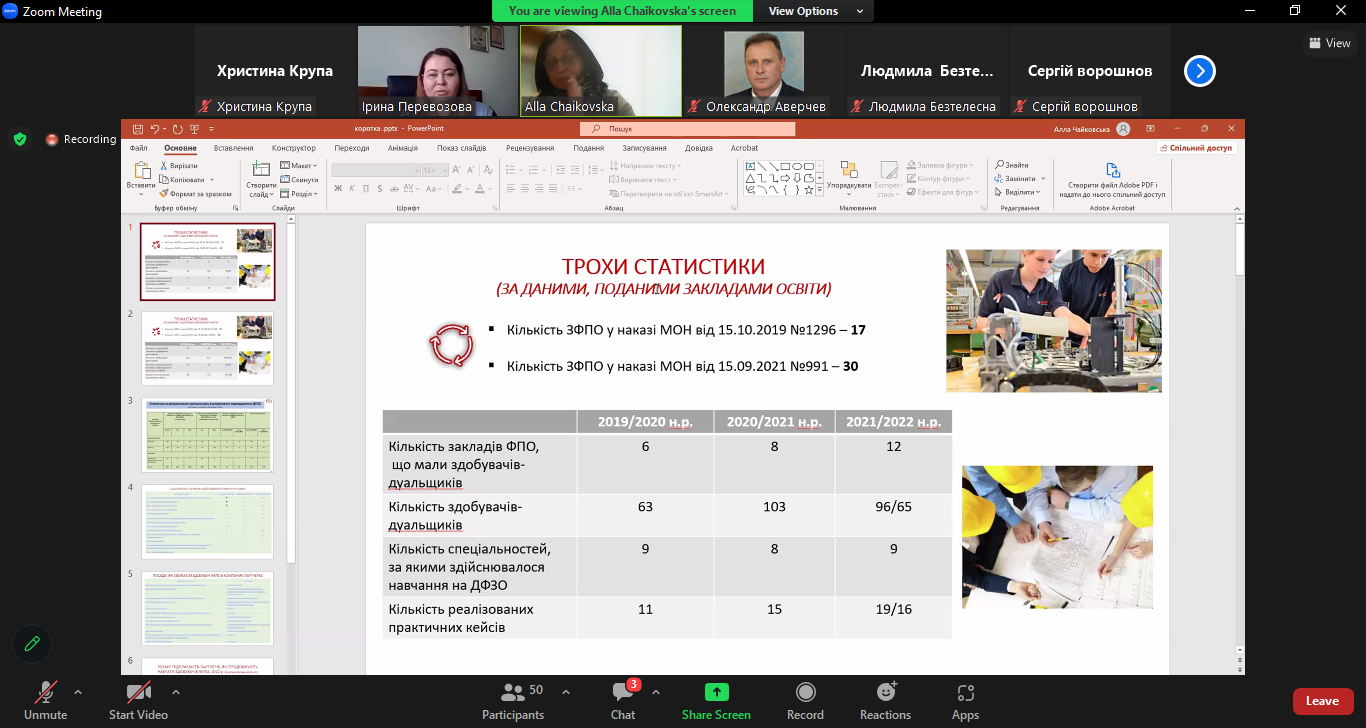
Task: Expand video options arrow next to Start Video
Action: tap(176, 692)
